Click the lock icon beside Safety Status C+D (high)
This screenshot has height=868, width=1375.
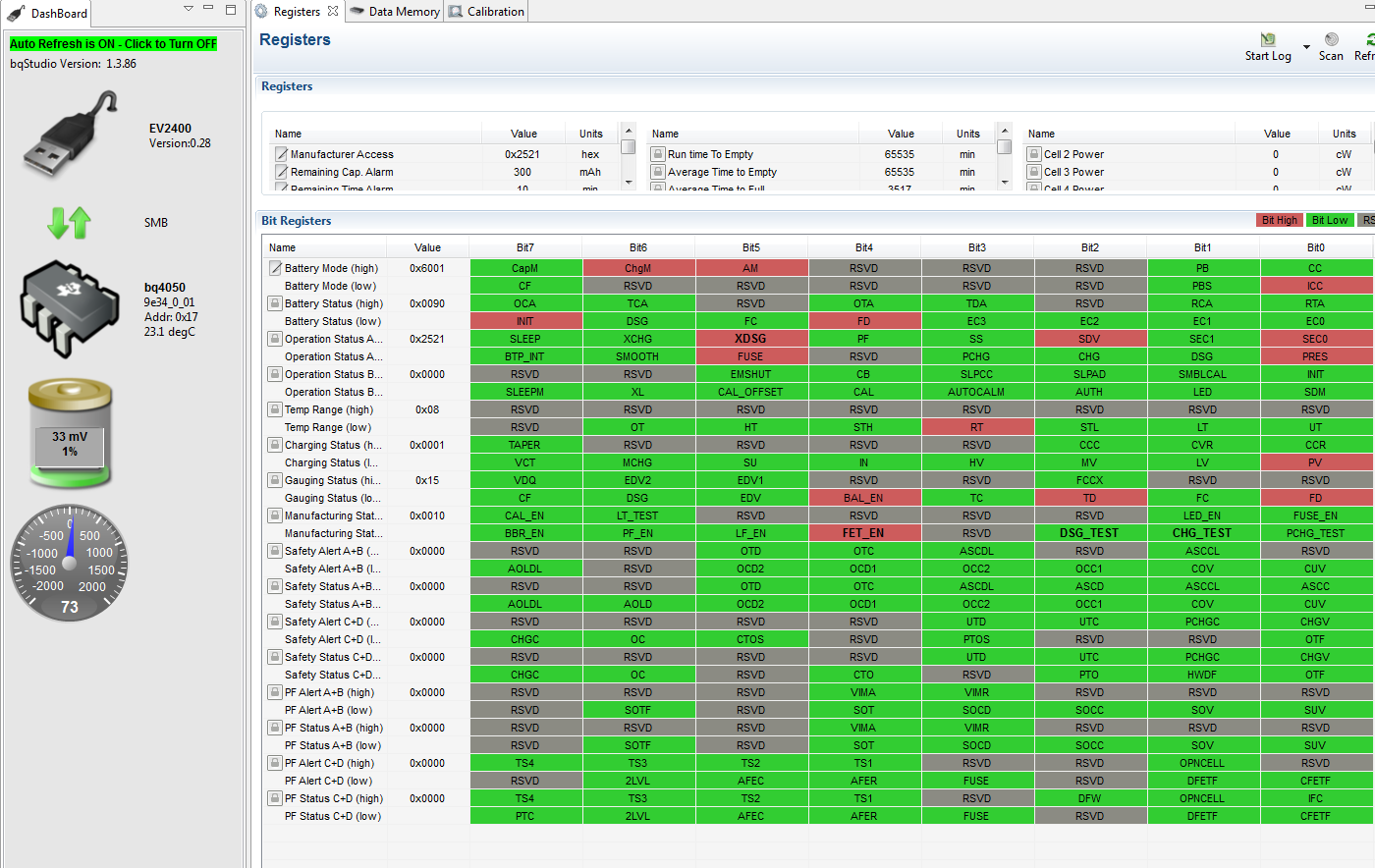pos(276,657)
